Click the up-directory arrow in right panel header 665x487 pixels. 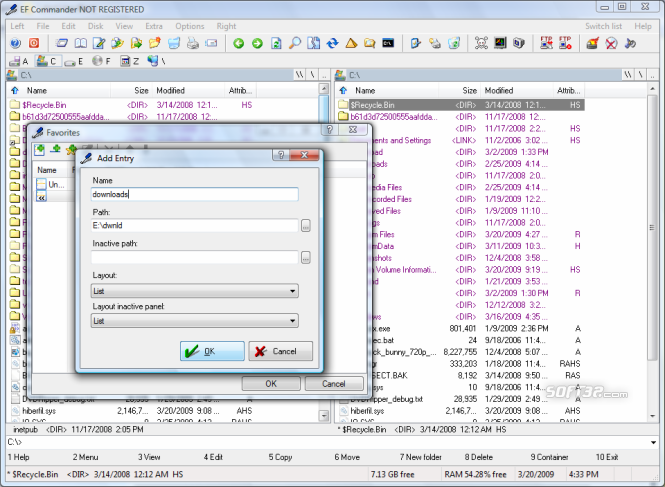pyautogui.click(x=343, y=90)
